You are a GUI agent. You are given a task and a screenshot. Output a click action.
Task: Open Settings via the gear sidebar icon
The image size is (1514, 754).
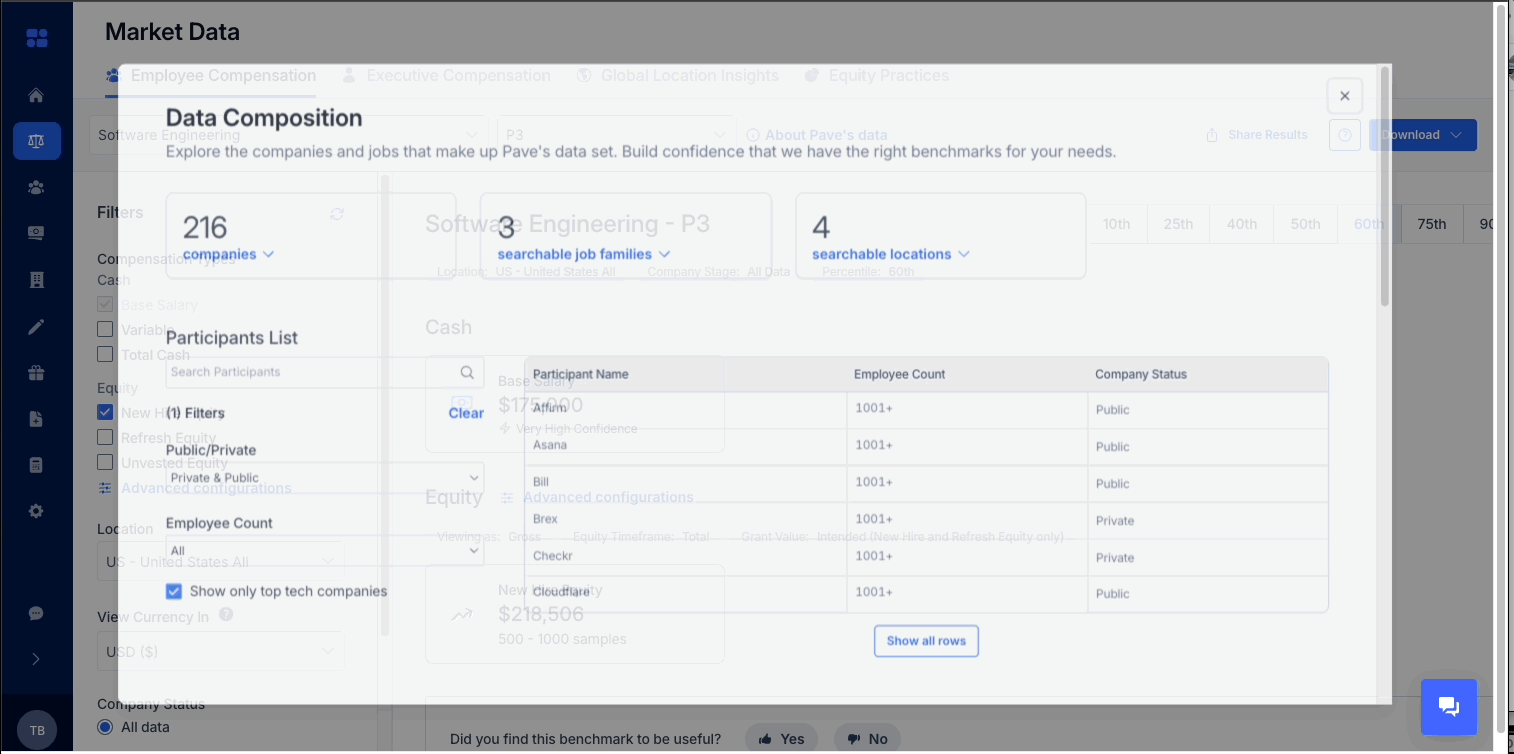coord(35,510)
